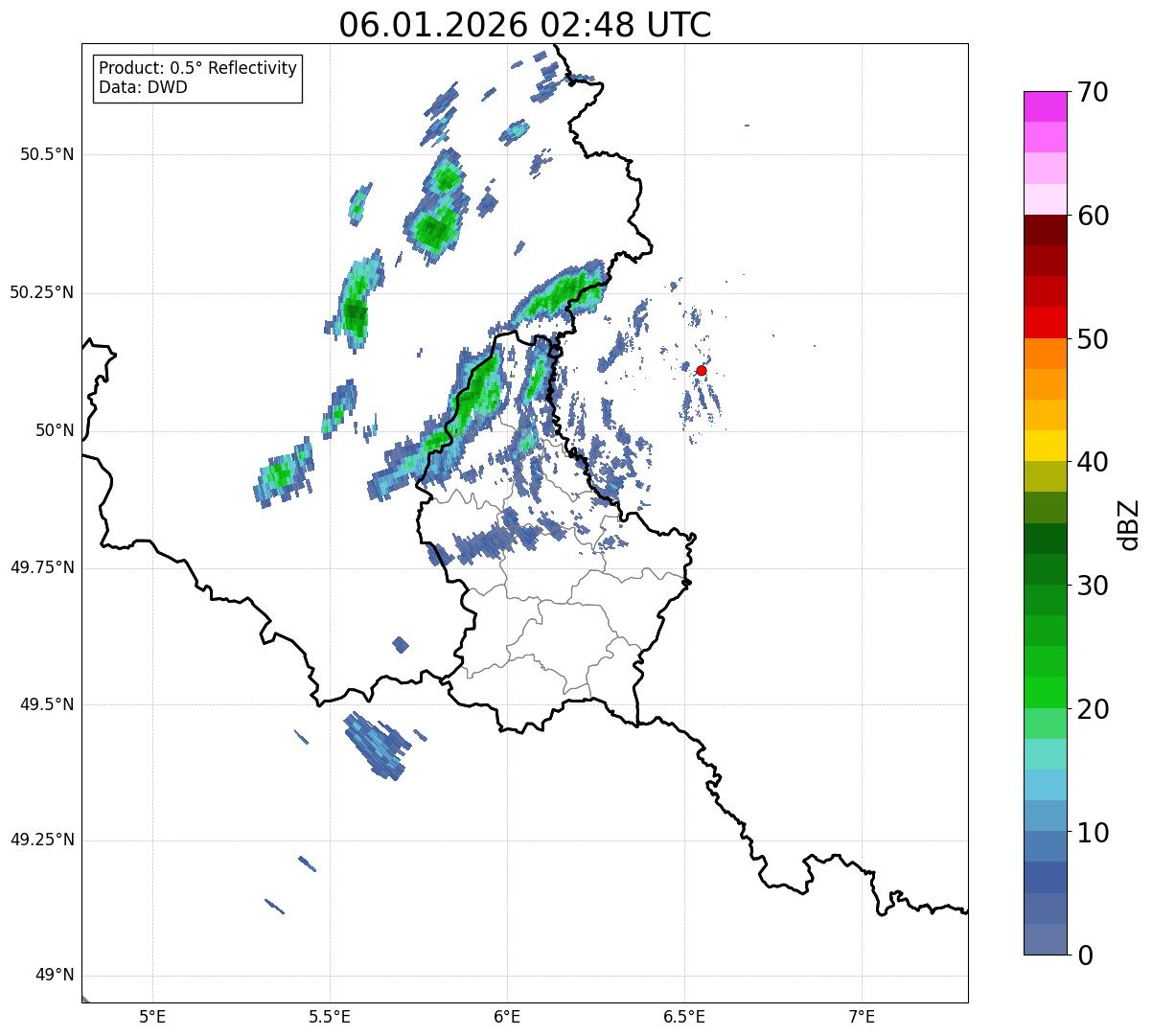Click the 50.25°N latitude label

click(x=42, y=292)
